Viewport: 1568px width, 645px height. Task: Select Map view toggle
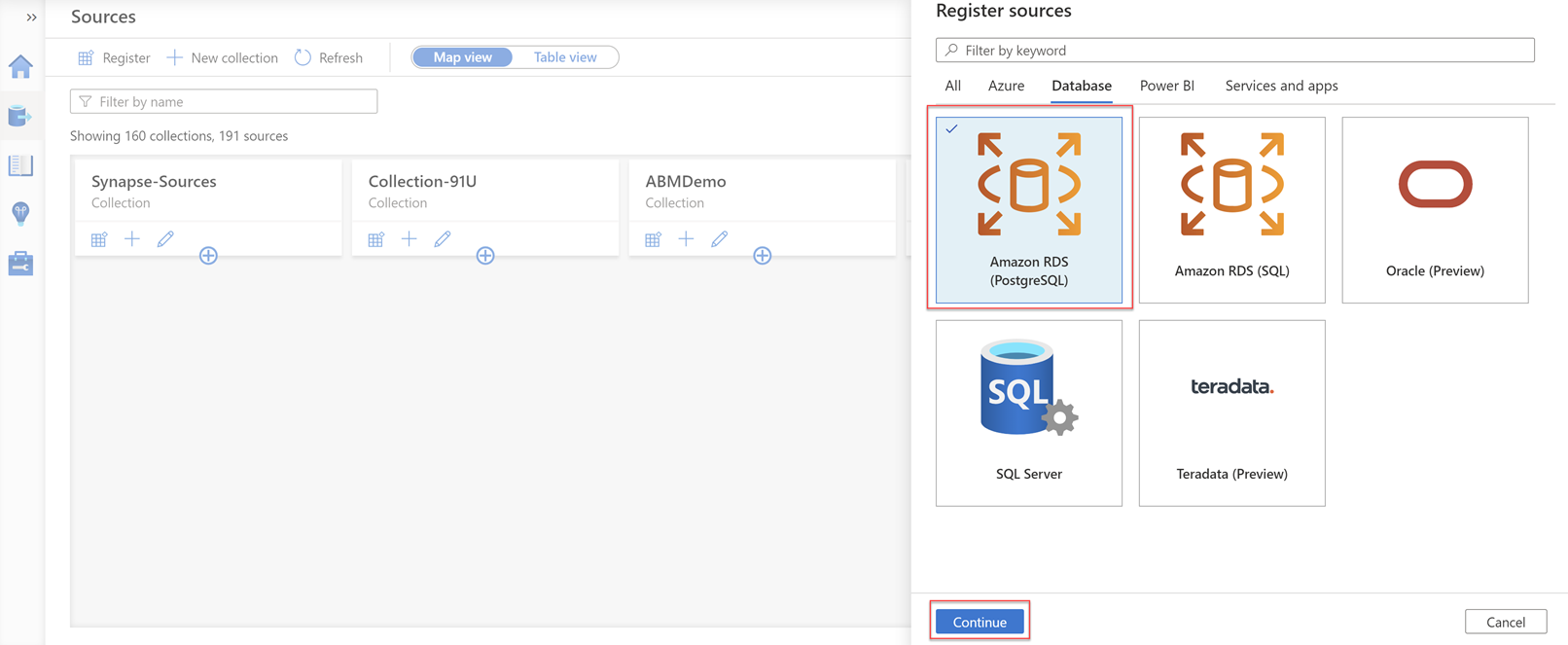coord(463,57)
